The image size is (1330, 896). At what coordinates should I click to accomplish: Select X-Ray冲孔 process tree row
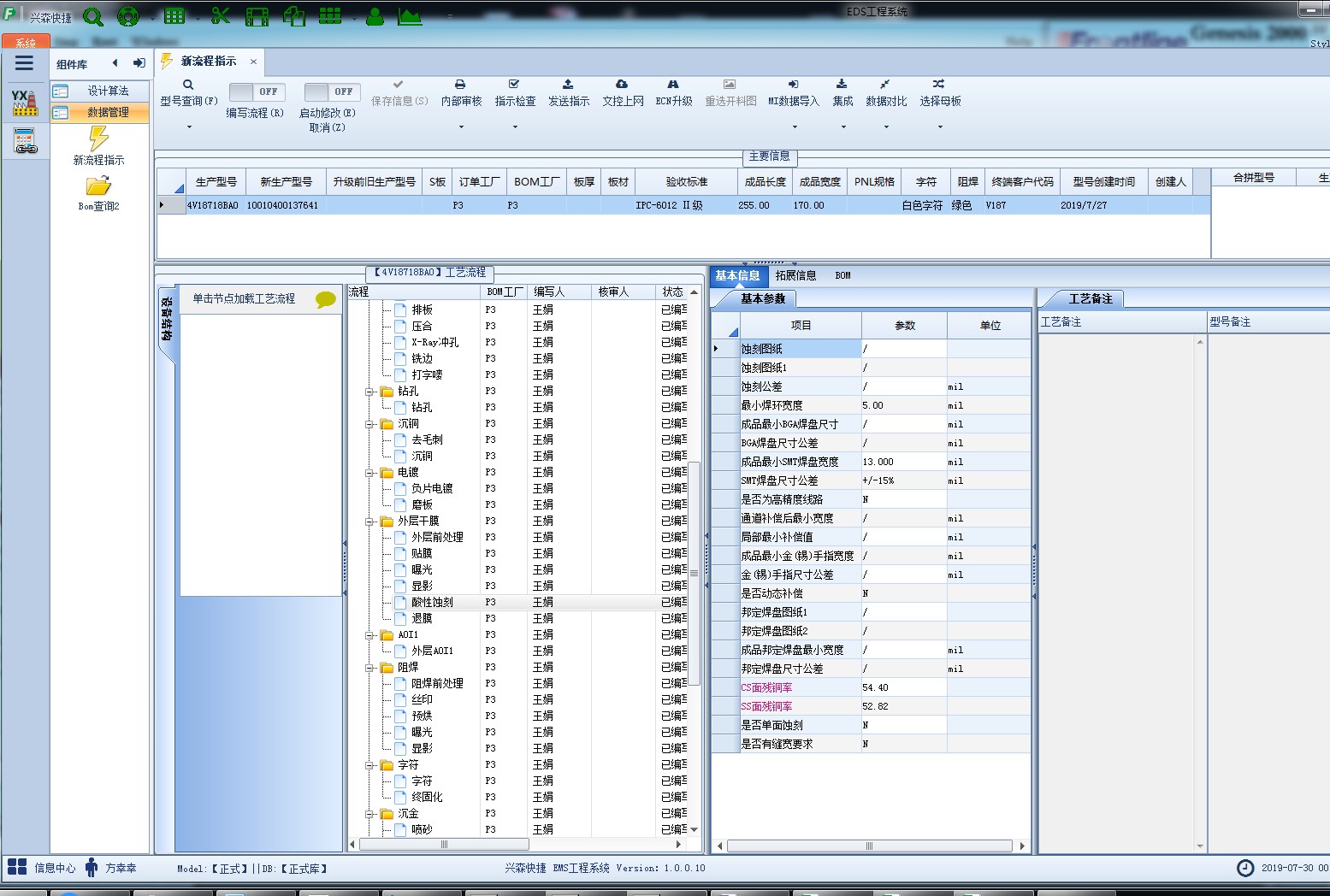pos(434,343)
